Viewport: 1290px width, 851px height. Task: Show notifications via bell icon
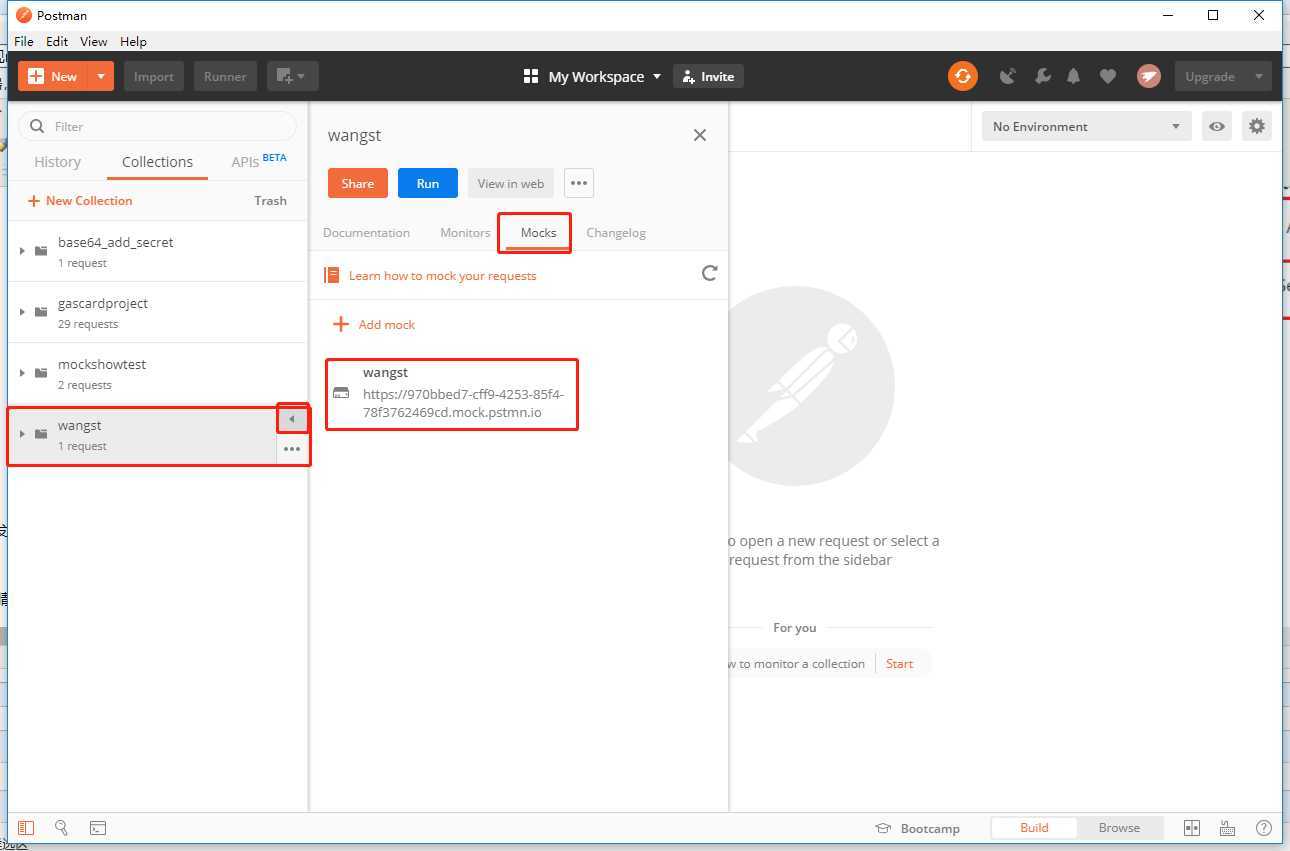point(1074,76)
